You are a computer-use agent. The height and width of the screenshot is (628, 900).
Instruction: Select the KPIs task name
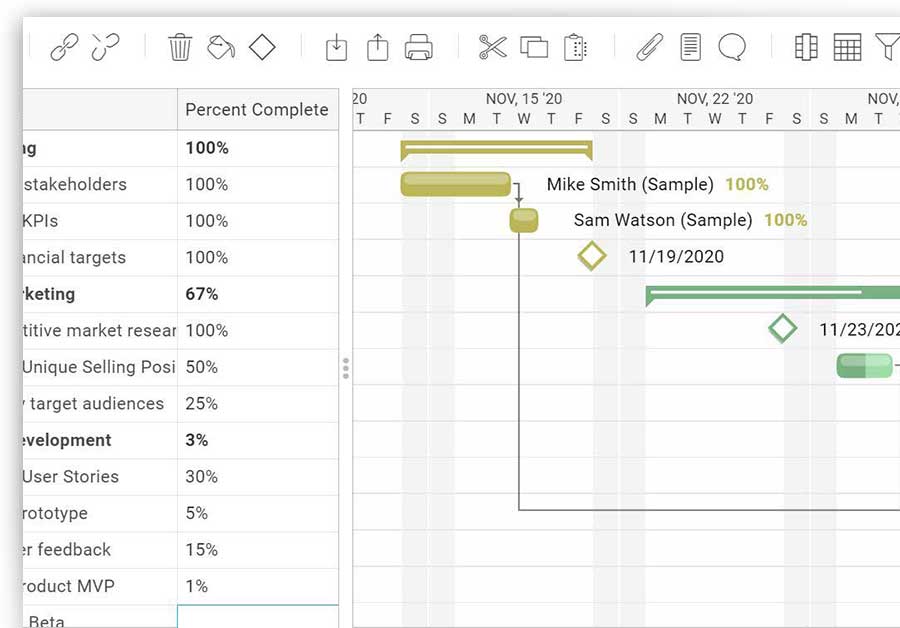tap(40, 221)
